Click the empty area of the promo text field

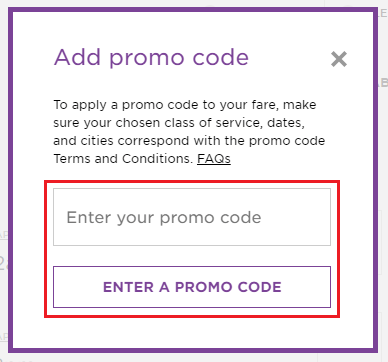tap(295, 217)
